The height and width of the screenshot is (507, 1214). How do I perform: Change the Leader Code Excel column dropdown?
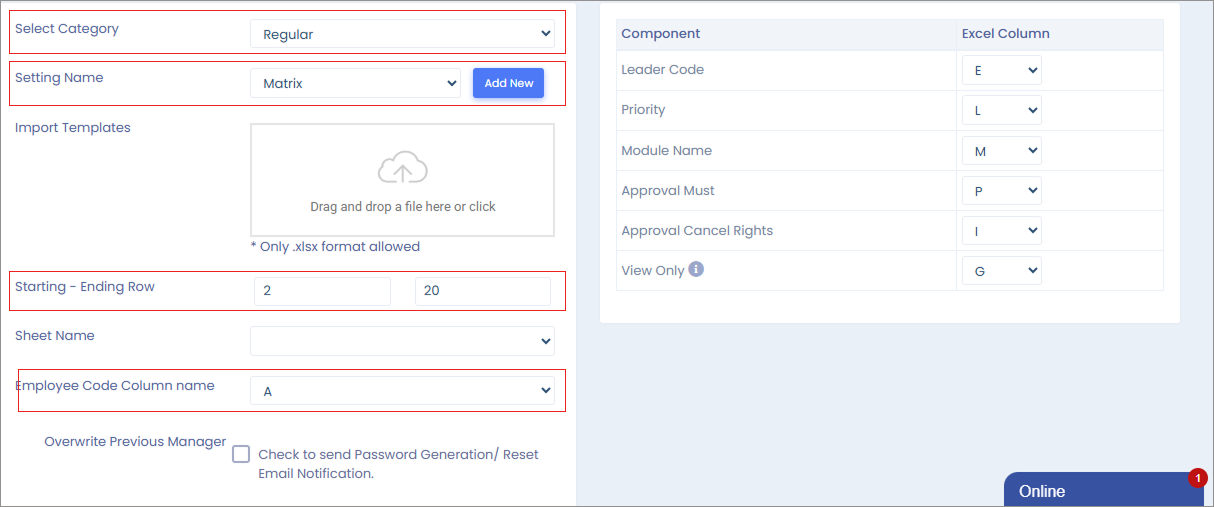1001,70
